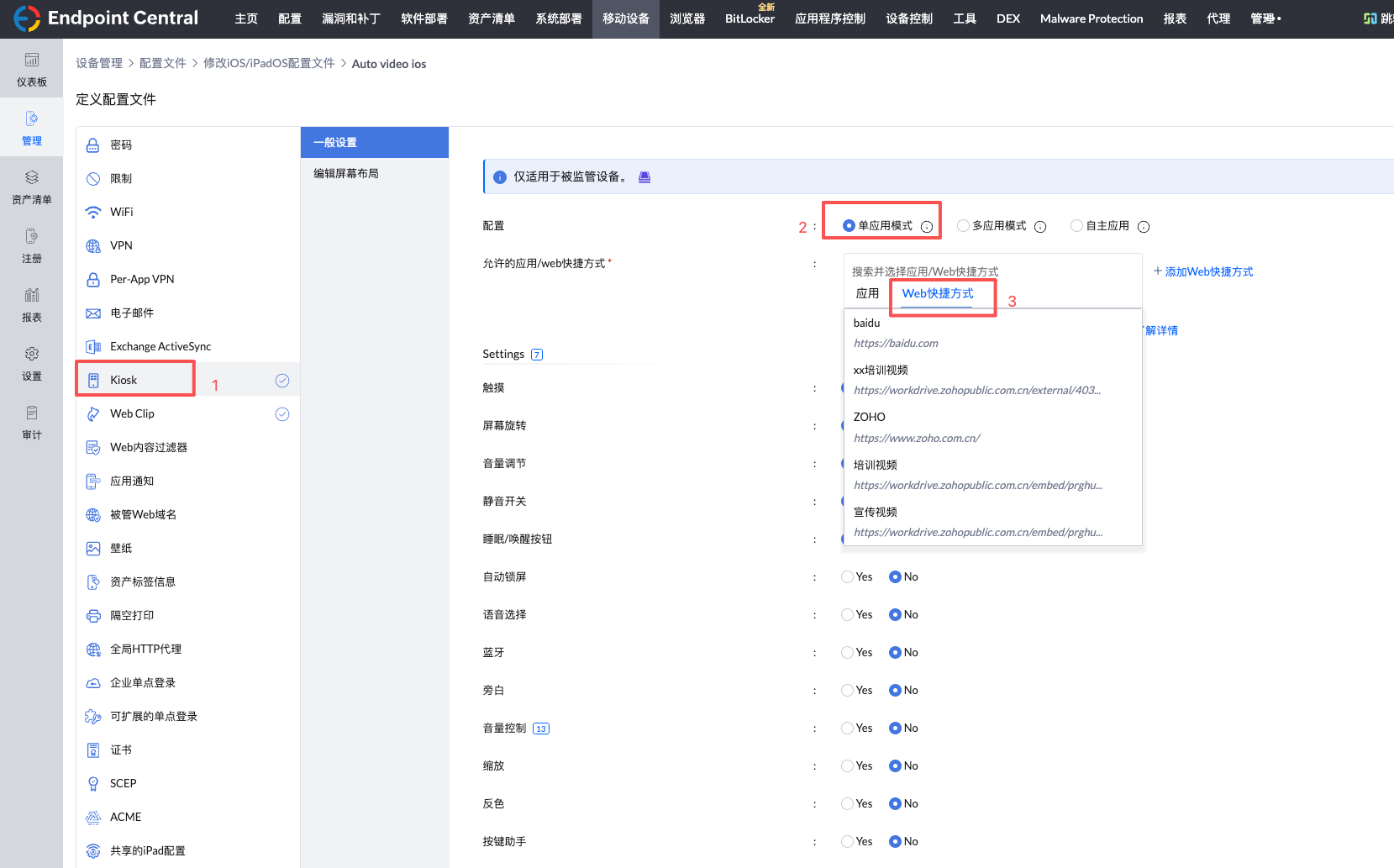Open the 管理 dropdown in top navigation
The height and width of the screenshot is (868, 1394).
[x=1265, y=18]
